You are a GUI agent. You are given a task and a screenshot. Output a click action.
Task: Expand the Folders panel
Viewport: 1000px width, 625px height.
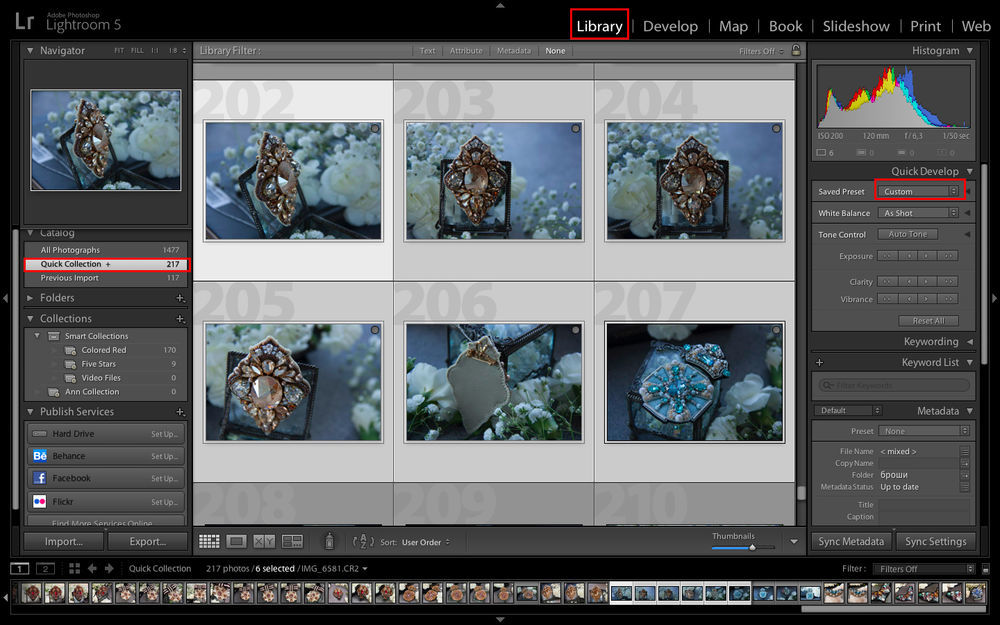tap(30, 298)
